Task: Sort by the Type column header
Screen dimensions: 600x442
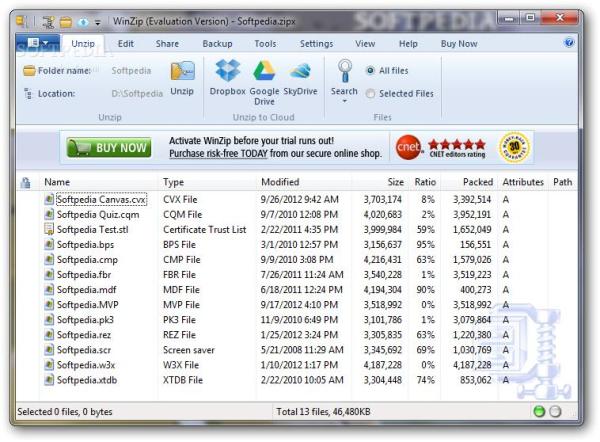Action: tap(207, 182)
